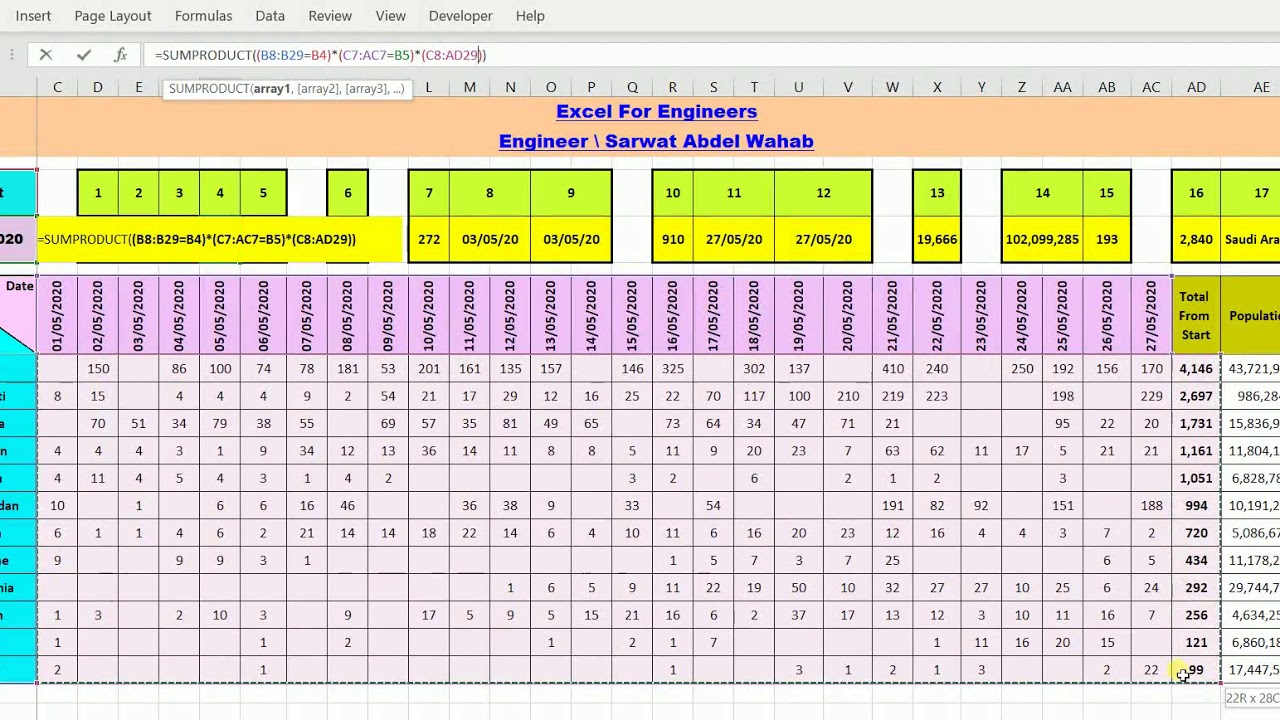Confirm formula with checkmark icon
The width and height of the screenshot is (1280, 720).
click(x=84, y=55)
